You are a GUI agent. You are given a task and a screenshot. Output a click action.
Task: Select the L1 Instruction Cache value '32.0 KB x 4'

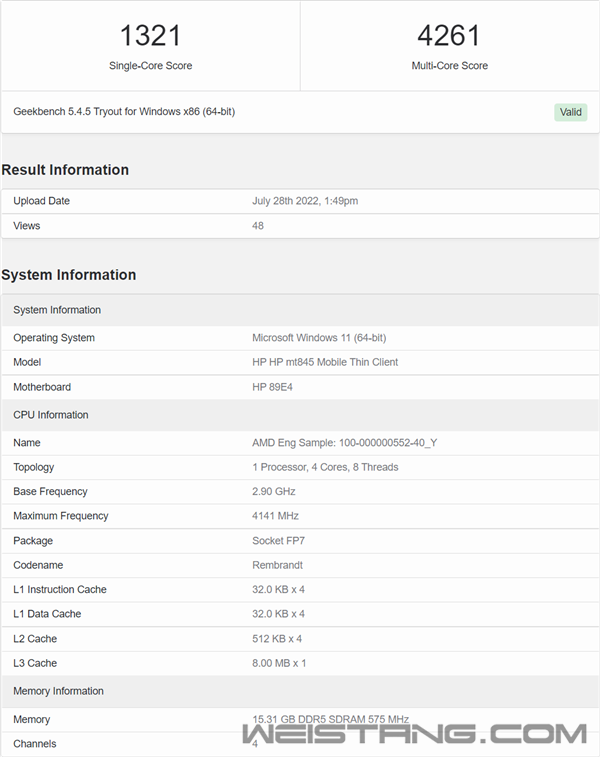pos(279,589)
